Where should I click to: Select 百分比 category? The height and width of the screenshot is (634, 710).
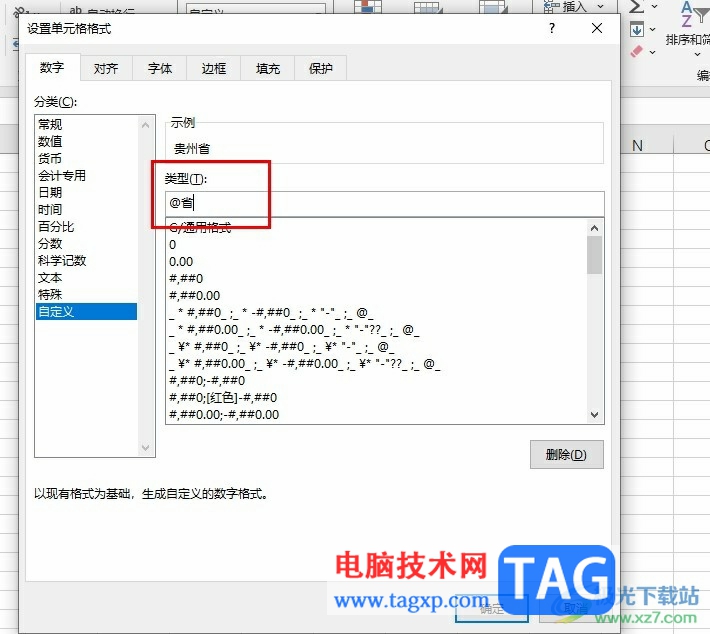click(x=86, y=226)
